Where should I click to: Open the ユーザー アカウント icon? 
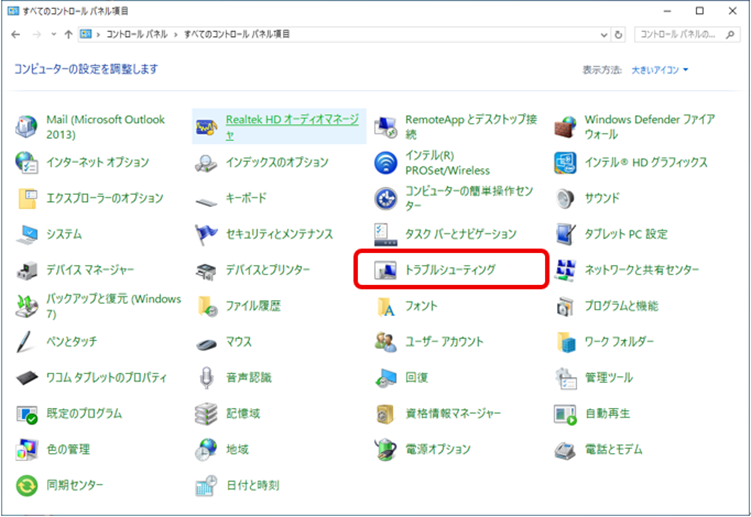(386, 342)
